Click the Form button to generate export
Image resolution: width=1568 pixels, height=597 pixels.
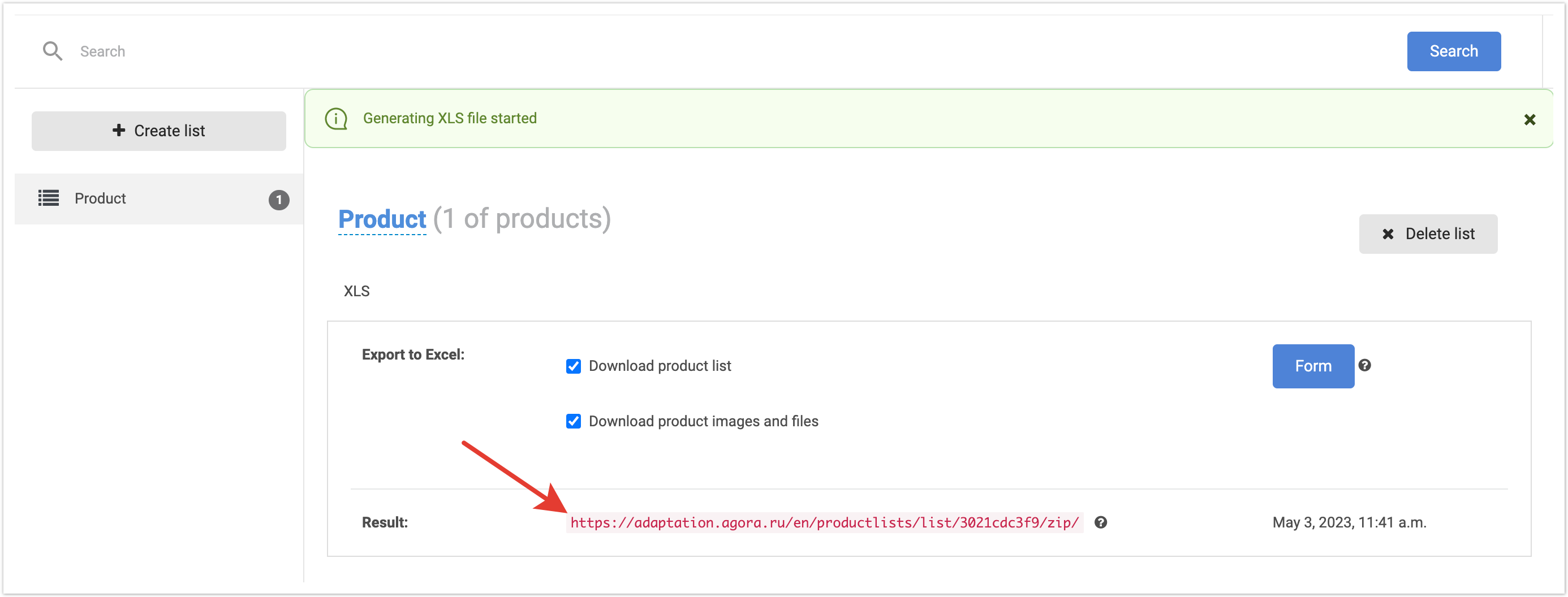click(1312, 366)
